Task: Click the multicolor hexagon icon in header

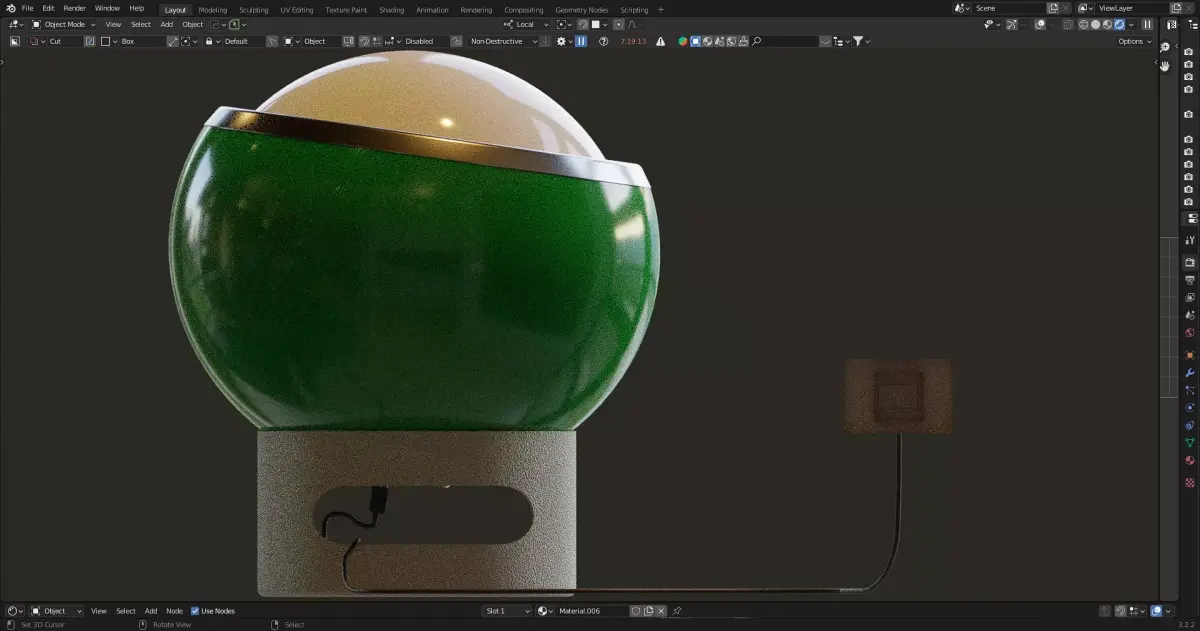Action: pyautogui.click(x=683, y=41)
